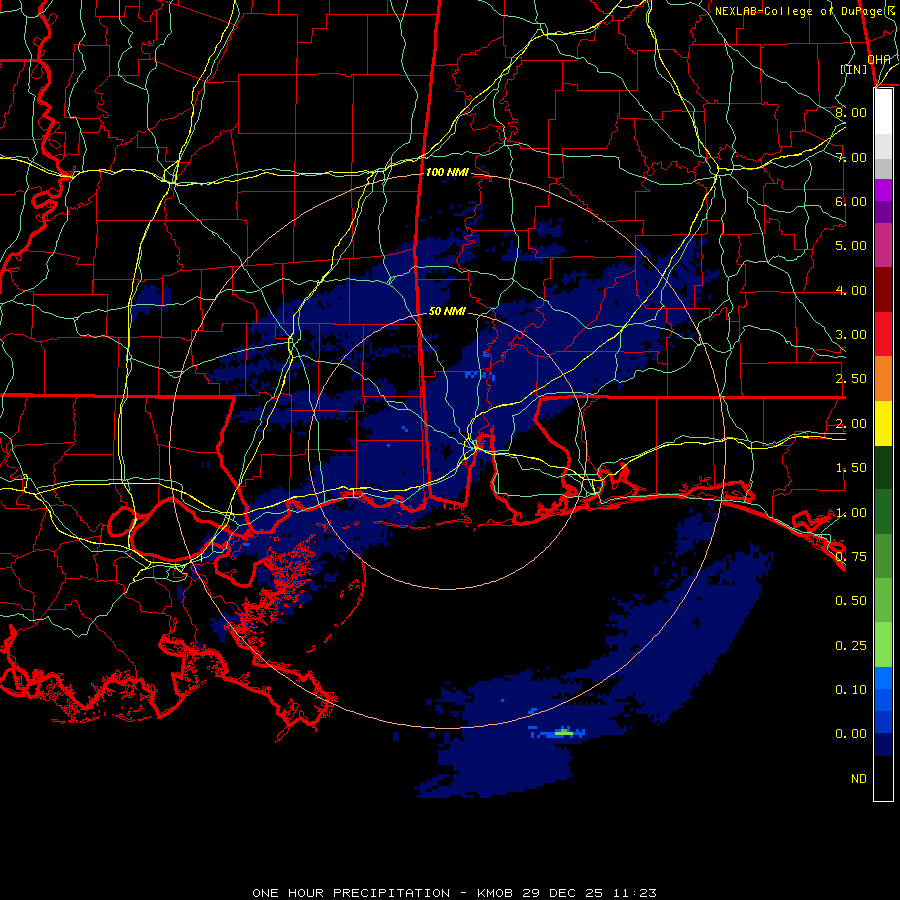This screenshot has width=900, height=900.
Task: Click the 50 NMI range ring label
Action: click(447, 311)
